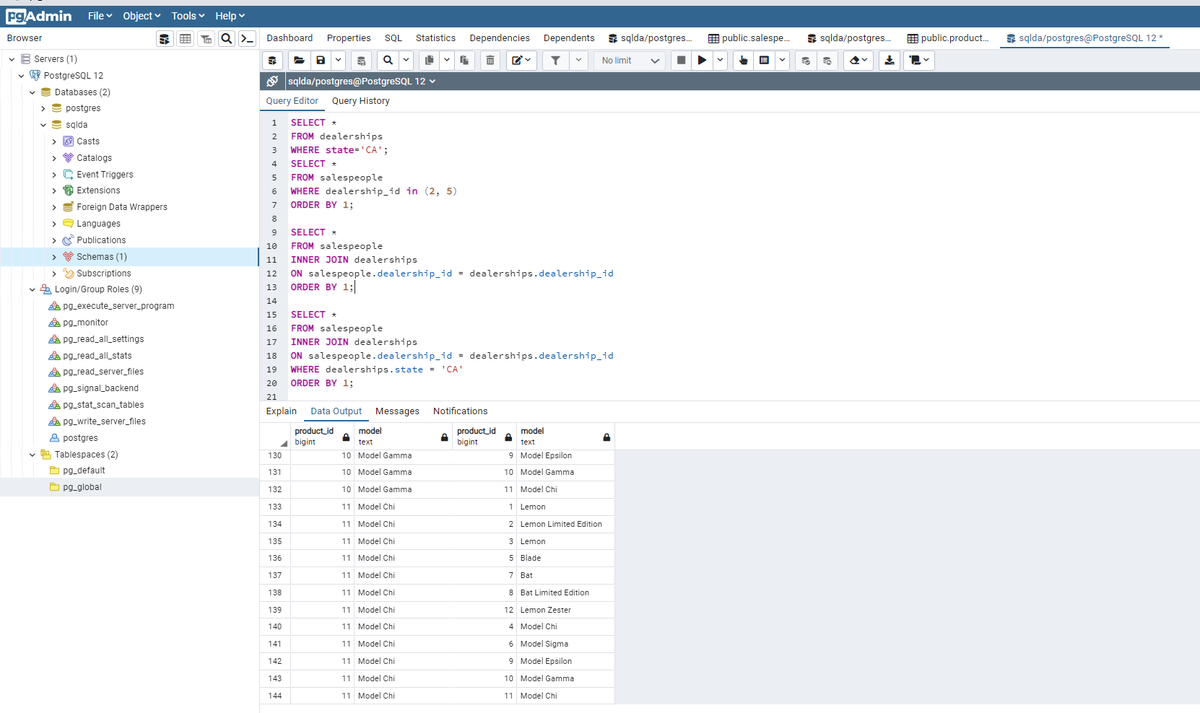Screen dimensions: 1200x713
Task: Click the Paste rows icon
Action: point(466,60)
